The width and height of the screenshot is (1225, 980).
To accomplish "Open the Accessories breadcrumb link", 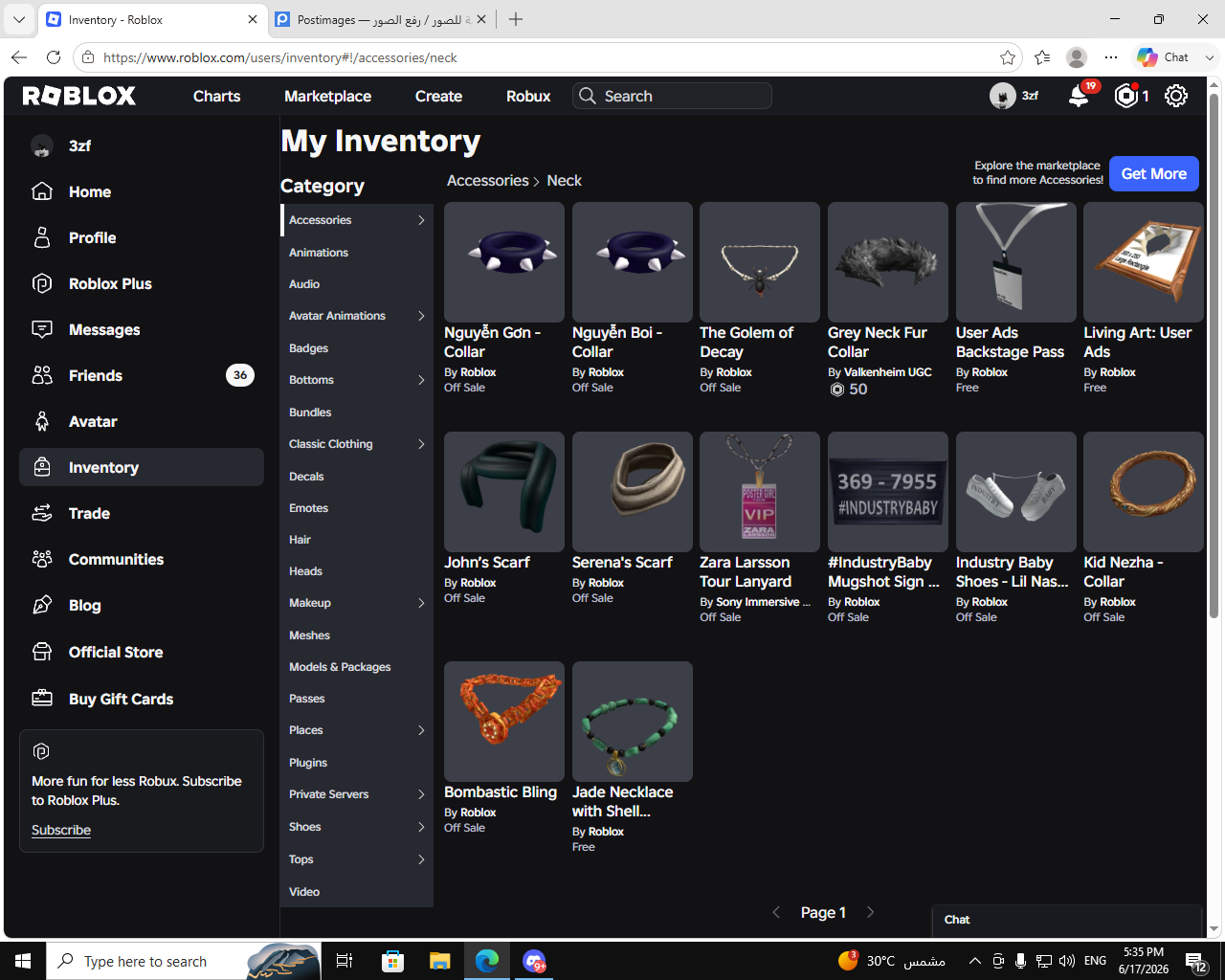I will (488, 180).
